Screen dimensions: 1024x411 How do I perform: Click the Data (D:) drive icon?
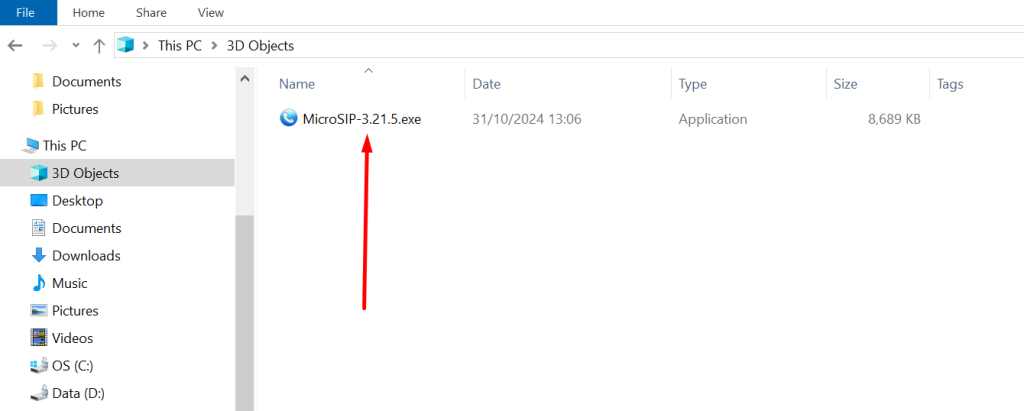(39, 393)
